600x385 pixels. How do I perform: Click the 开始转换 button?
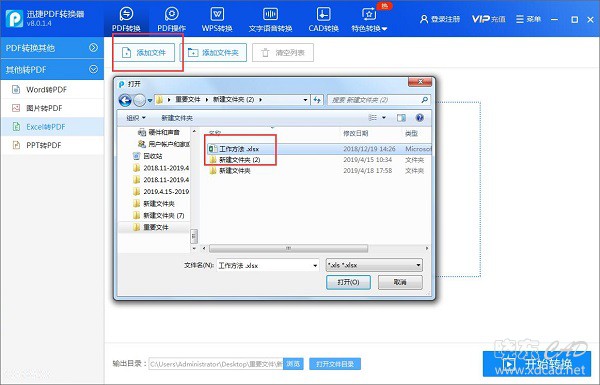[x=537, y=364]
